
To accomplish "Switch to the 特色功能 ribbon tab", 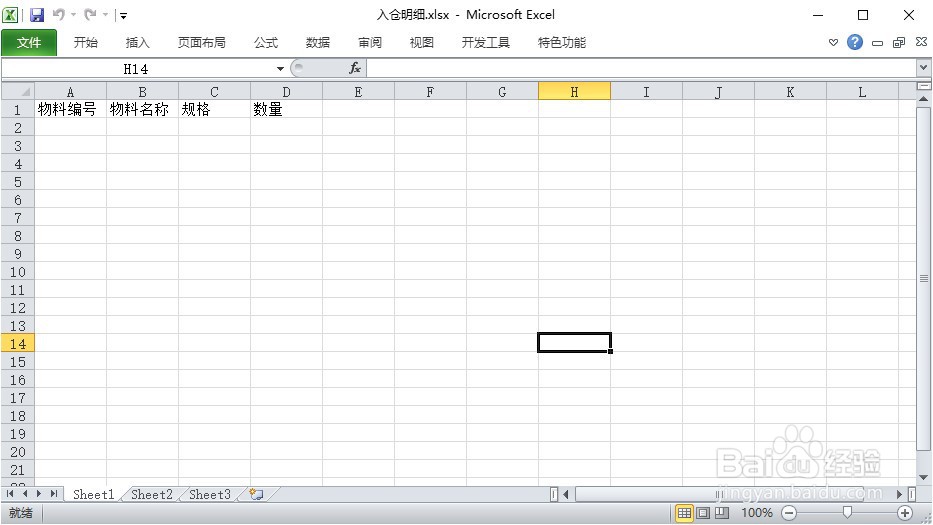I will click(562, 42).
